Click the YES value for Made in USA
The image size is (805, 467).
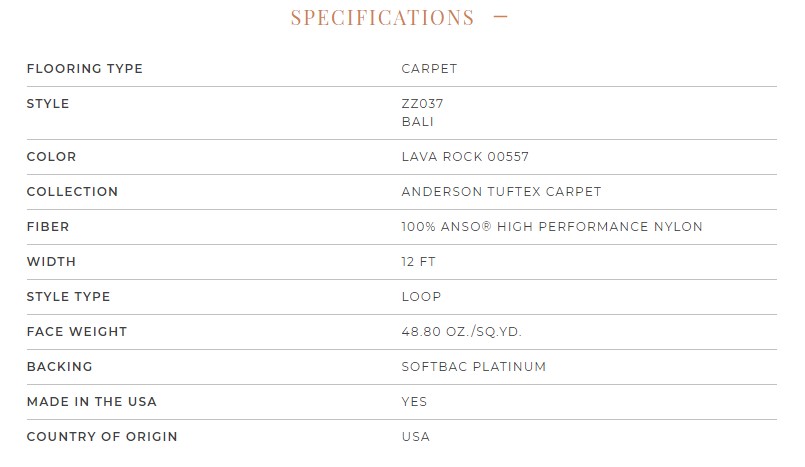pos(414,401)
